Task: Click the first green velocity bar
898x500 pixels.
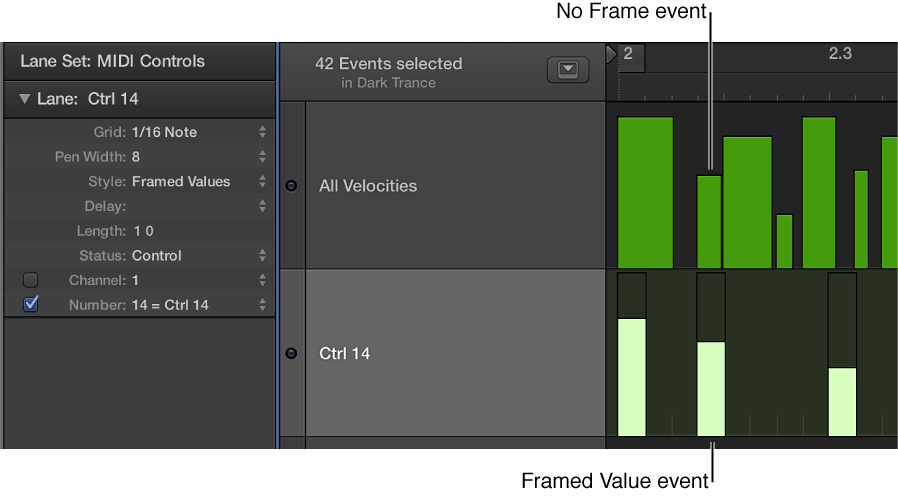Action: pos(645,192)
